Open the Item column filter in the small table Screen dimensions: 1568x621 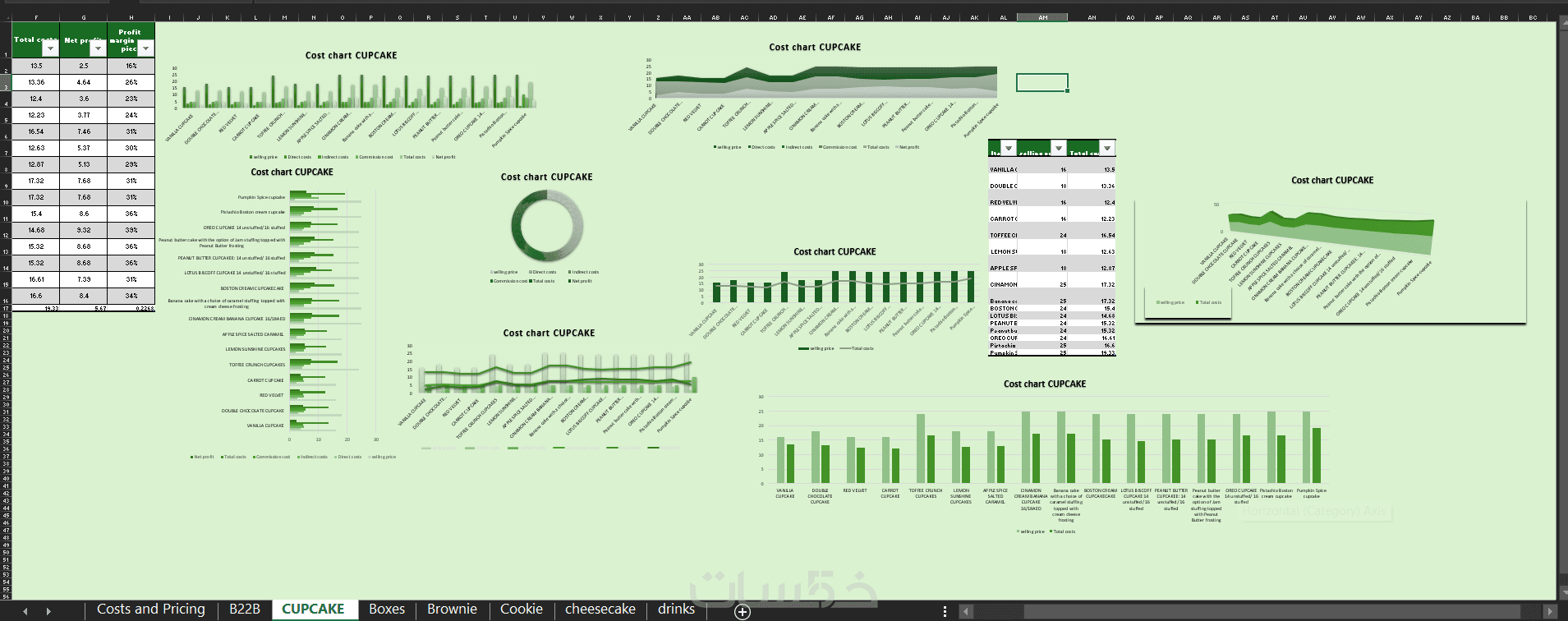tap(1009, 149)
